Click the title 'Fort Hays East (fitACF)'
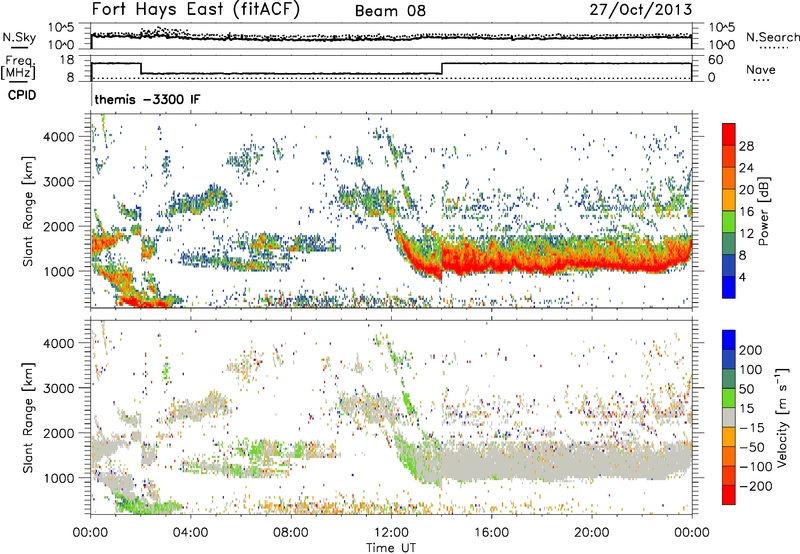This screenshot has width=800, height=554. tap(196, 9)
